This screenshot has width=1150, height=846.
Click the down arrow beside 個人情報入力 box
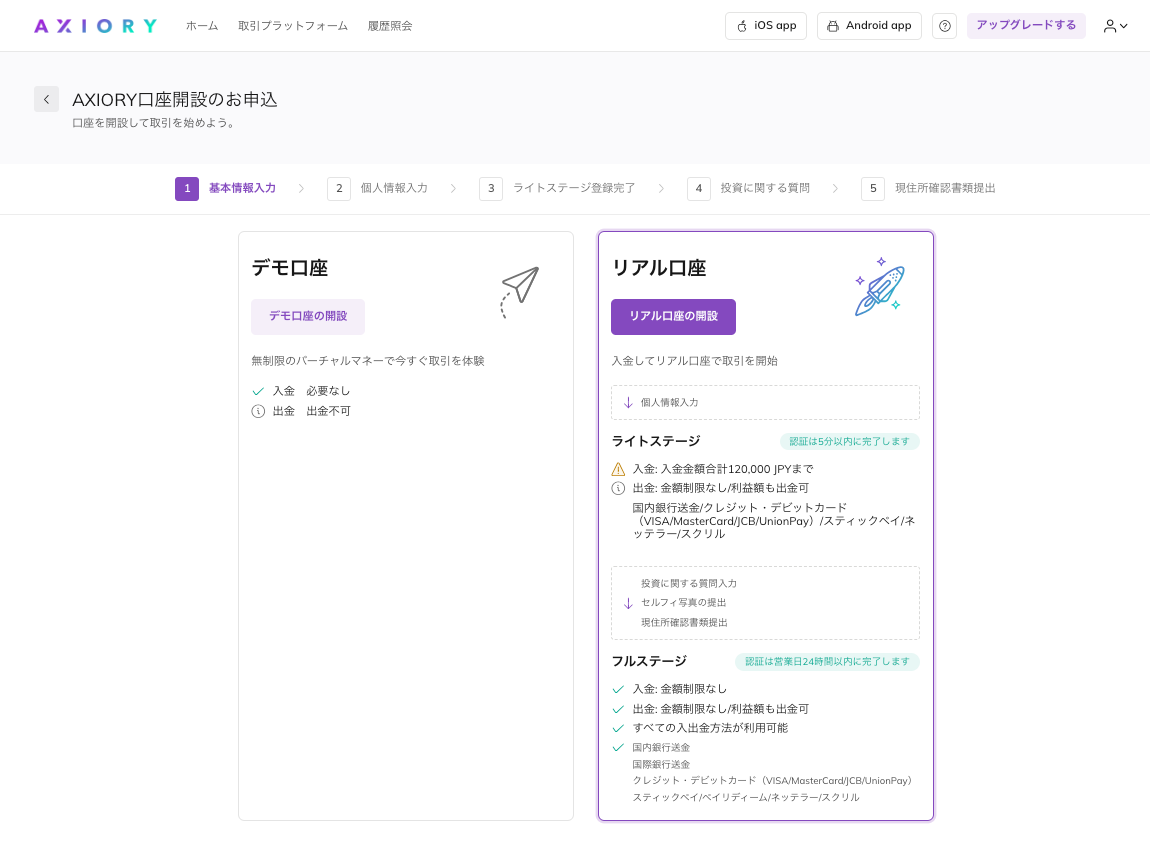(628, 402)
